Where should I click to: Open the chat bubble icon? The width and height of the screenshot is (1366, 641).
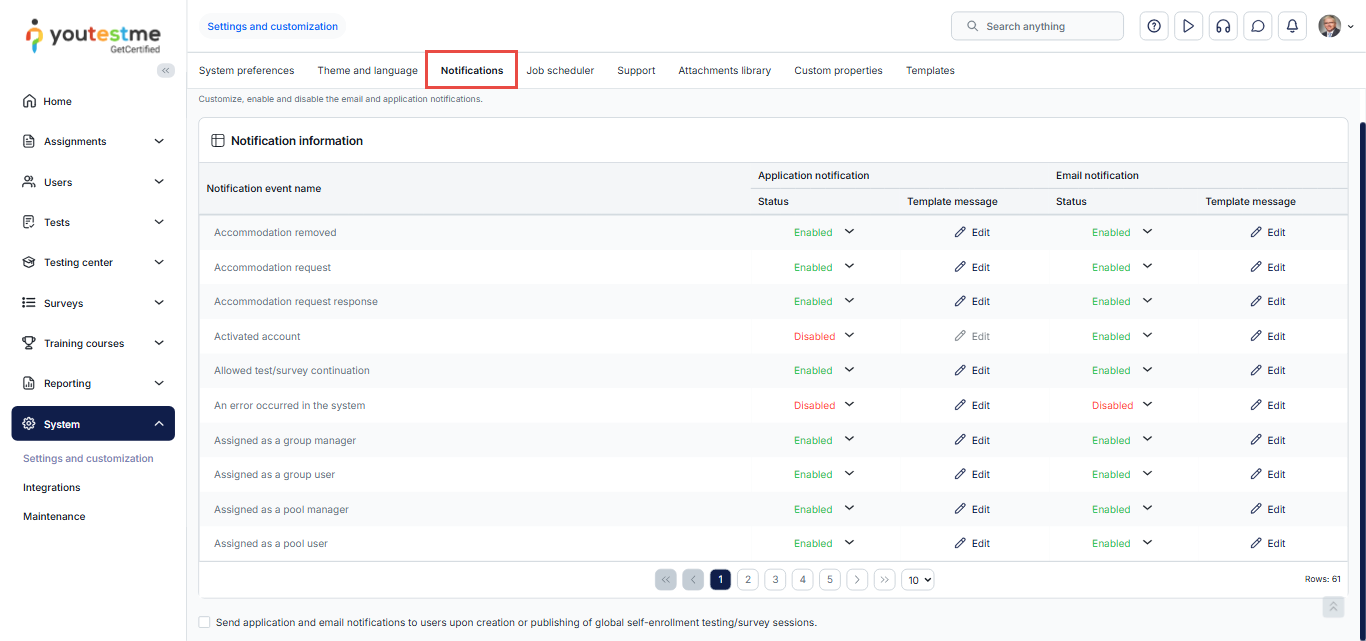coord(1258,27)
